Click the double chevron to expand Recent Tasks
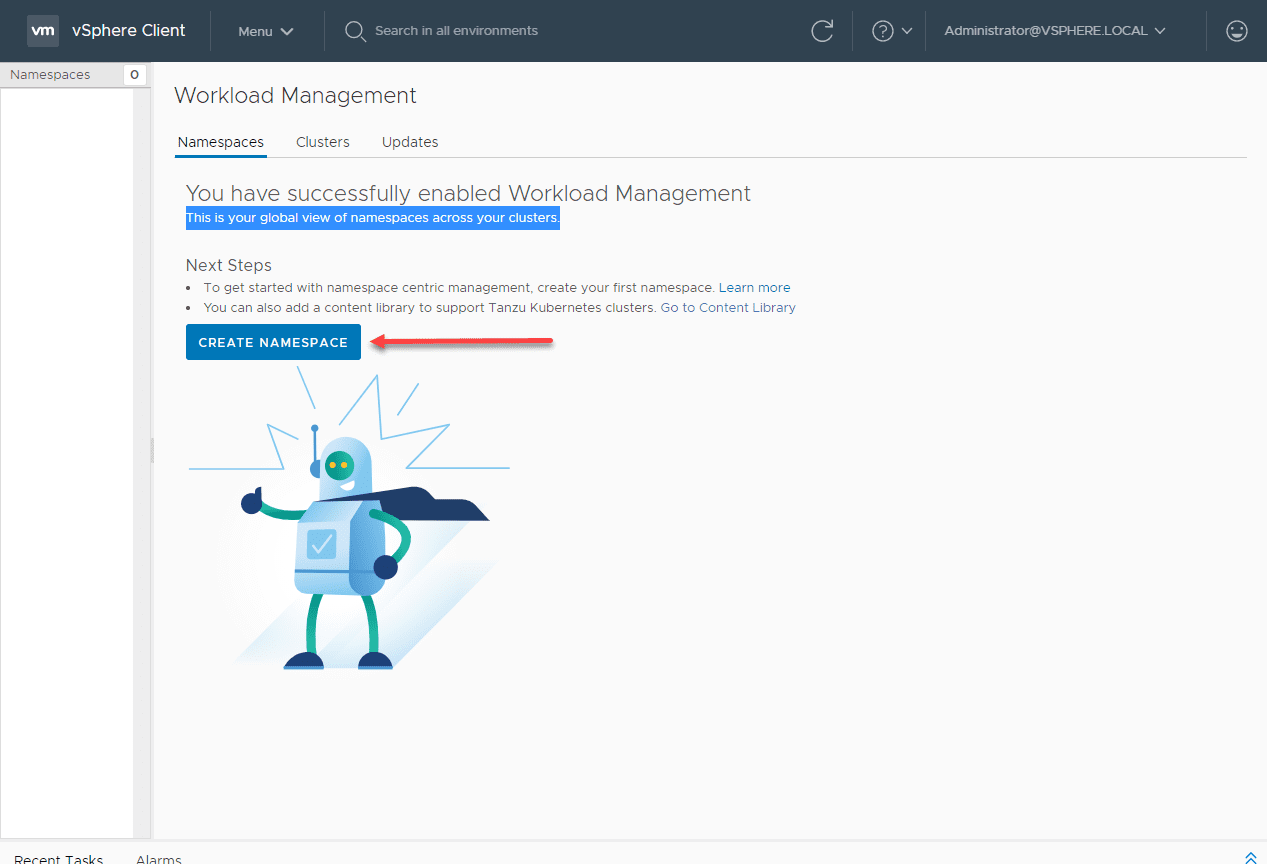The width and height of the screenshot is (1267, 864). [x=1250, y=857]
